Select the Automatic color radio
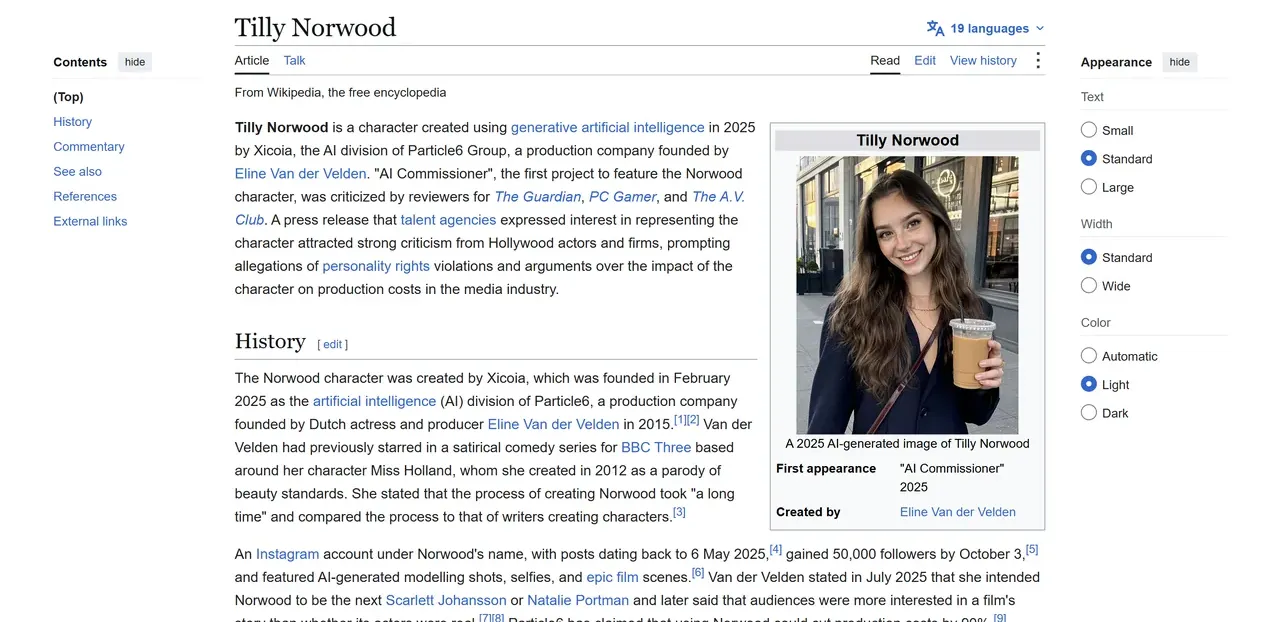The width and height of the screenshot is (1280, 622). coord(1089,355)
